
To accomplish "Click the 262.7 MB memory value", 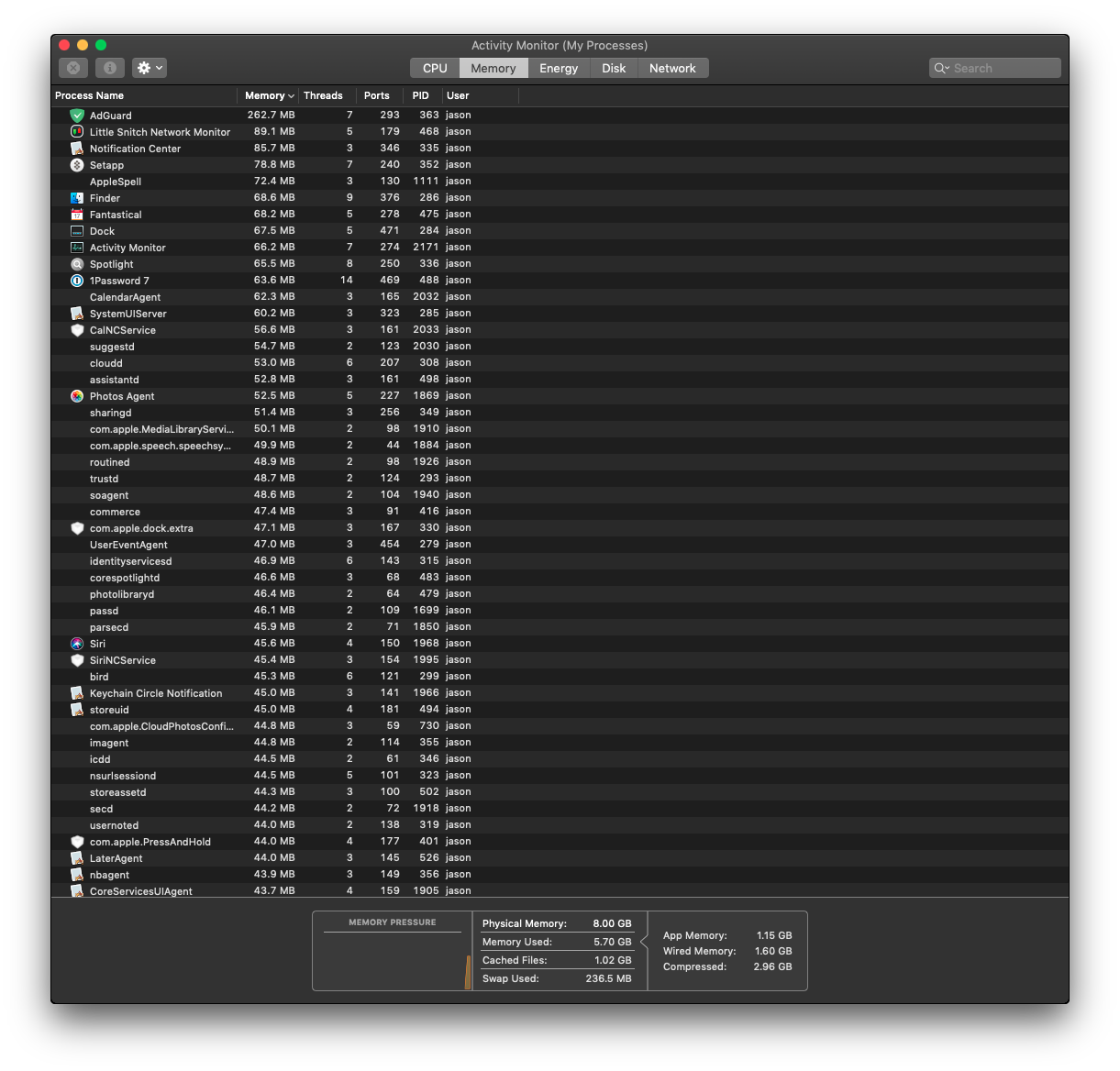I will click(272, 116).
